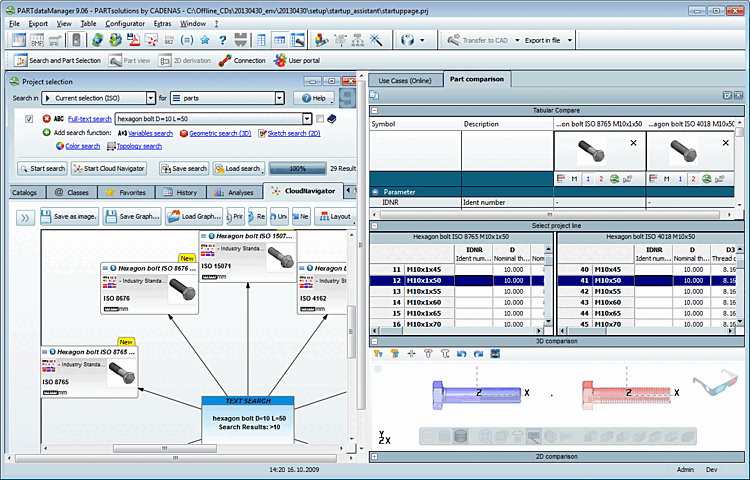The image size is (750, 480).
Task: Click the red remove icon beside Full-text search
Action: pyautogui.click(x=46, y=119)
